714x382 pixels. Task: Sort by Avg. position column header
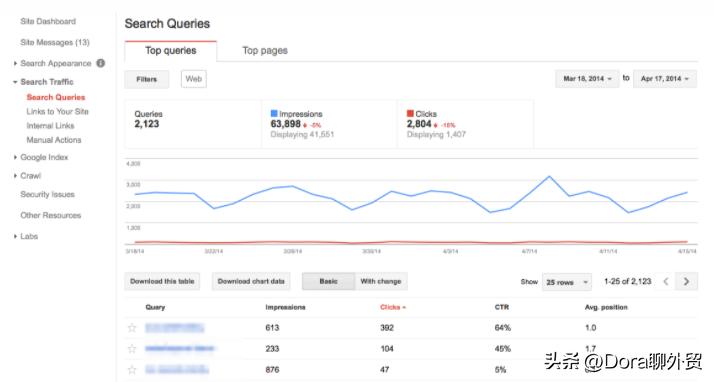pyautogui.click(x=606, y=307)
